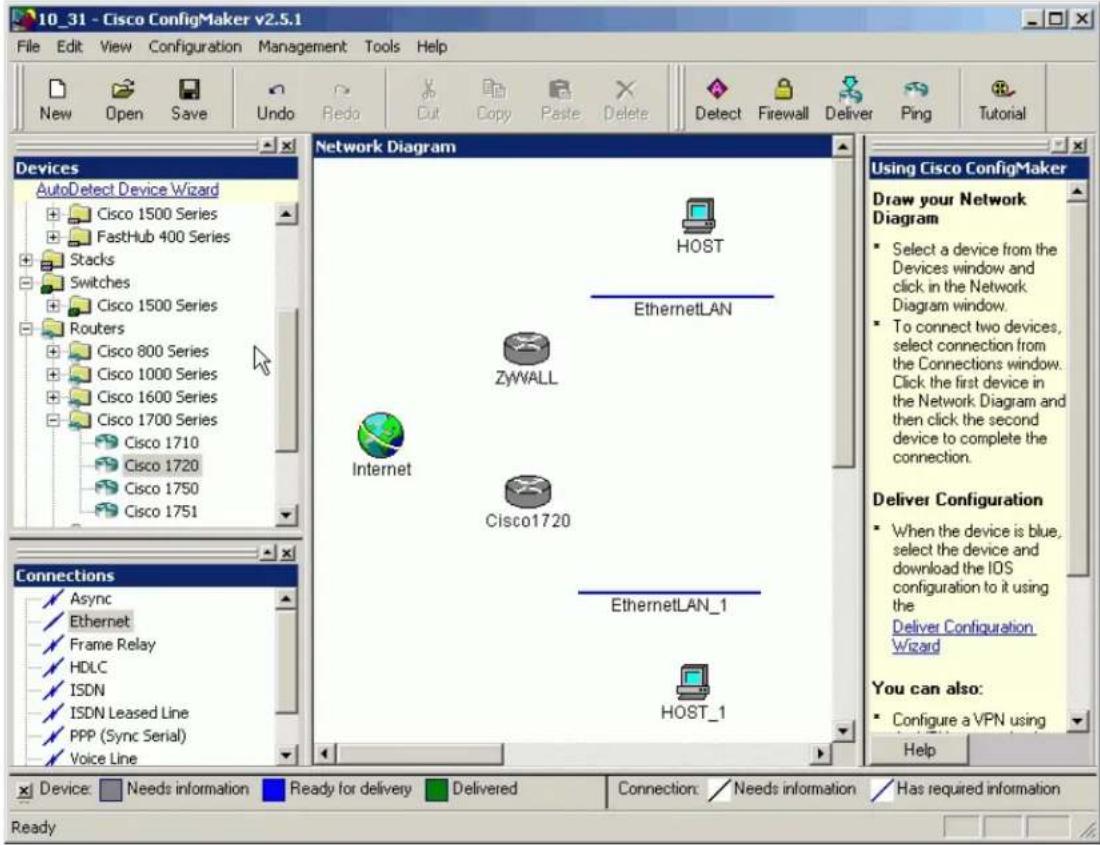The width and height of the screenshot is (1100, 845).
Task: Close the Using Cisco ConfigMaker panel
Action: tap(1079, 146)
